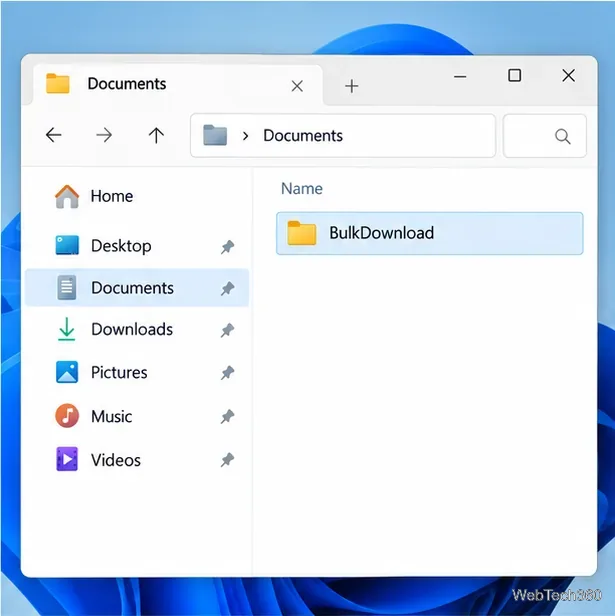
Task: Click the pin icon next to Videos
Action: [x=227, y=460]
